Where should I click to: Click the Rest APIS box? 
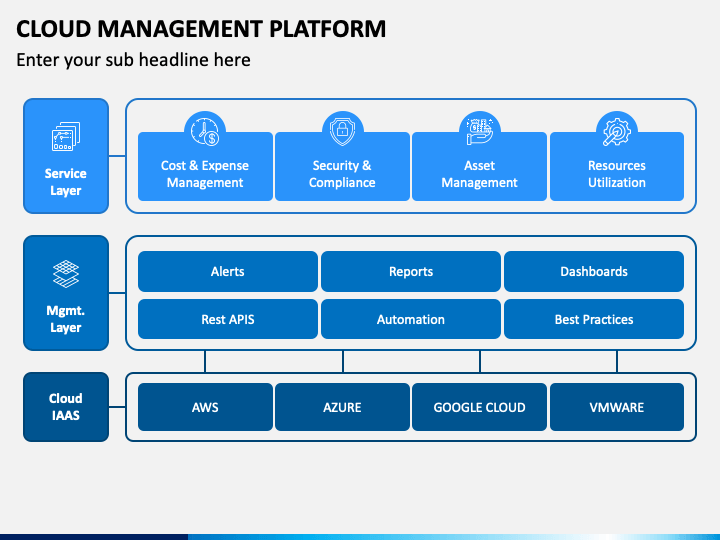(227, 319)
